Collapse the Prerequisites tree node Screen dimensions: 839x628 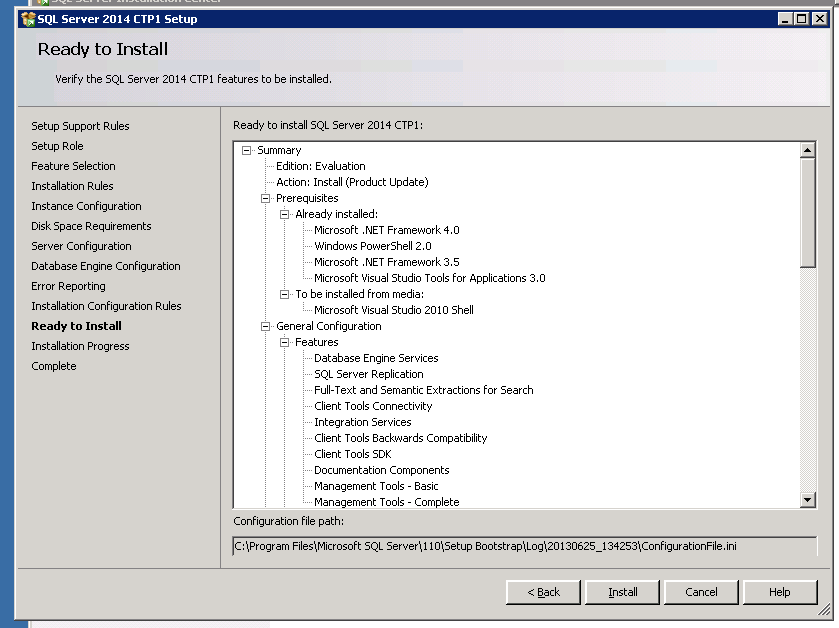point(266,198)
